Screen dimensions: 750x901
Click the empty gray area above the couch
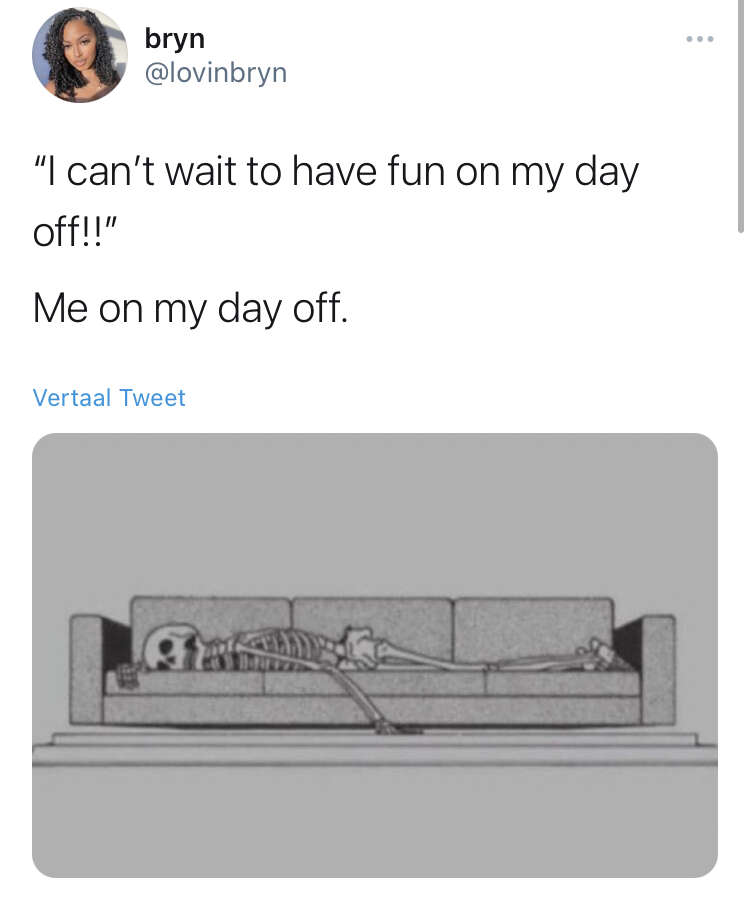tap(375, 511)
